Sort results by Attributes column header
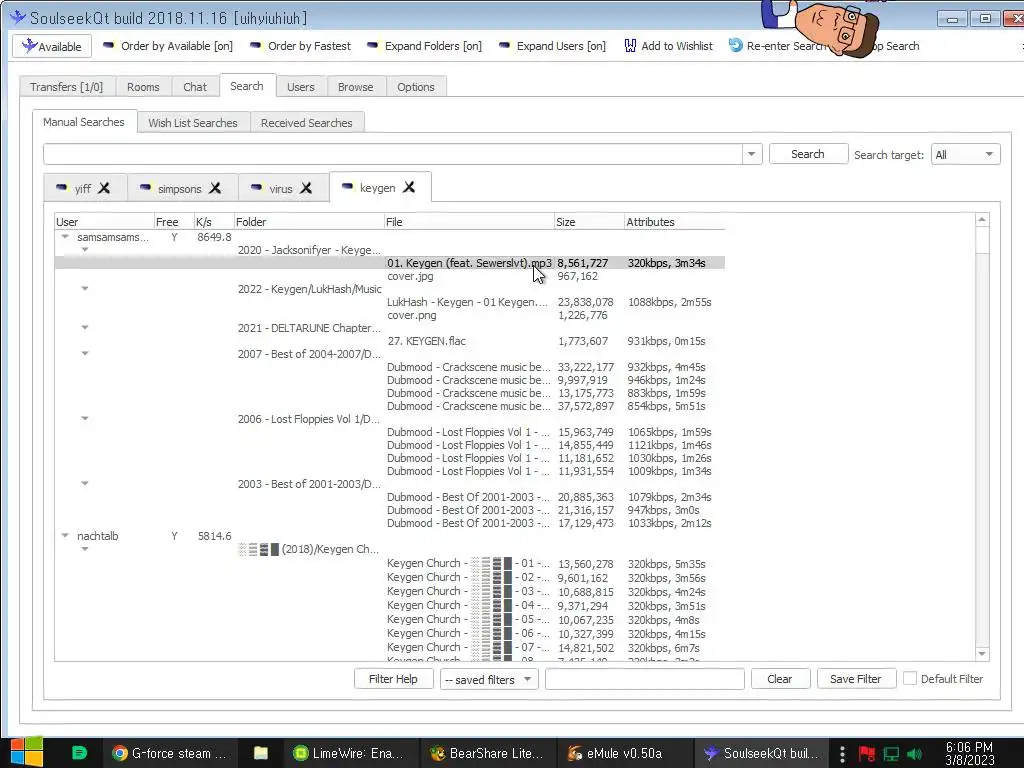 point(674,222)
